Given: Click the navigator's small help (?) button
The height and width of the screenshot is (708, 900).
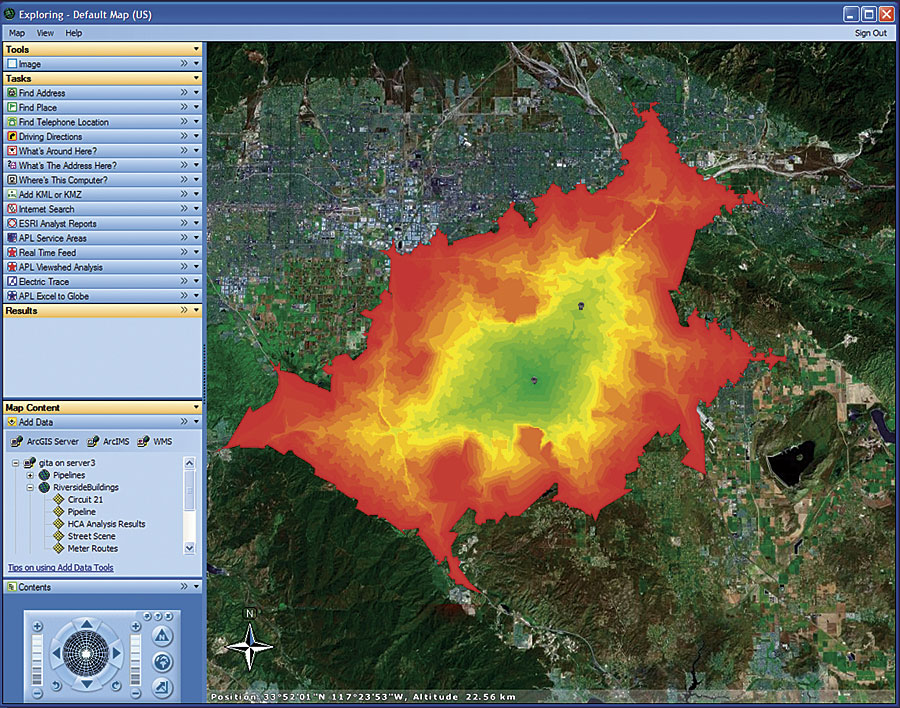Looking at the screenshot, I should pyautogui.click(x=158, y=616).
